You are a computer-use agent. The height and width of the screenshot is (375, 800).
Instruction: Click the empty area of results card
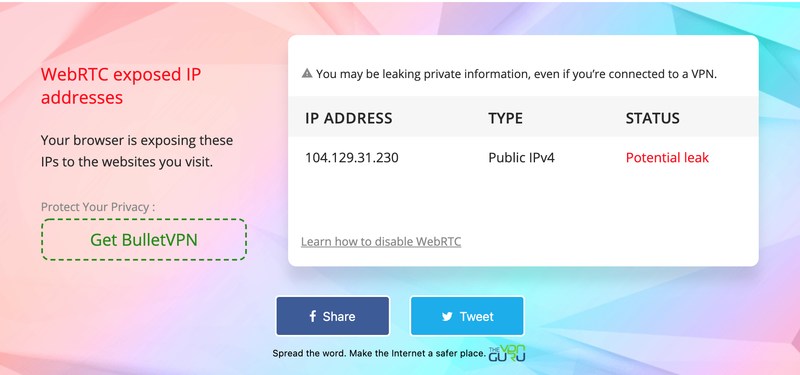click(523, 202)
